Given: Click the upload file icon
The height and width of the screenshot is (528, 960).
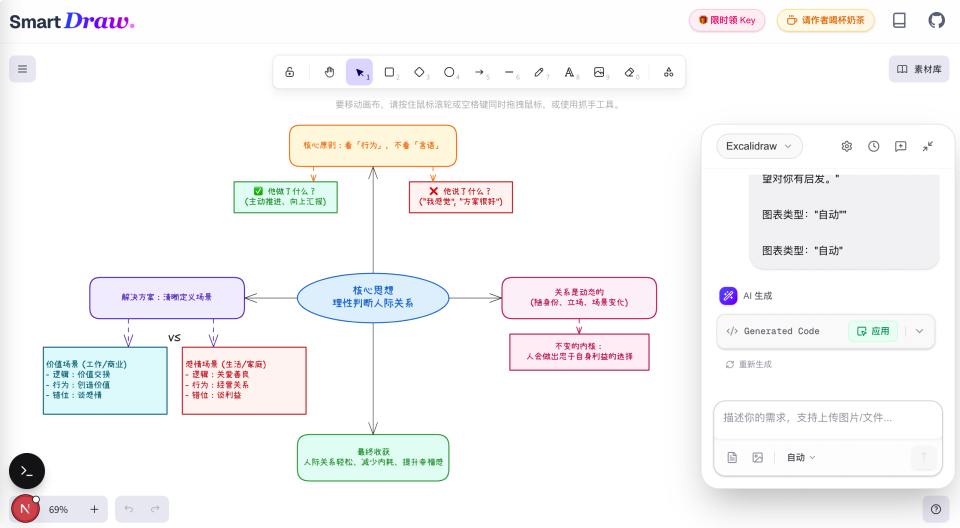Looking at the screenshot, I should coord(732,458).
